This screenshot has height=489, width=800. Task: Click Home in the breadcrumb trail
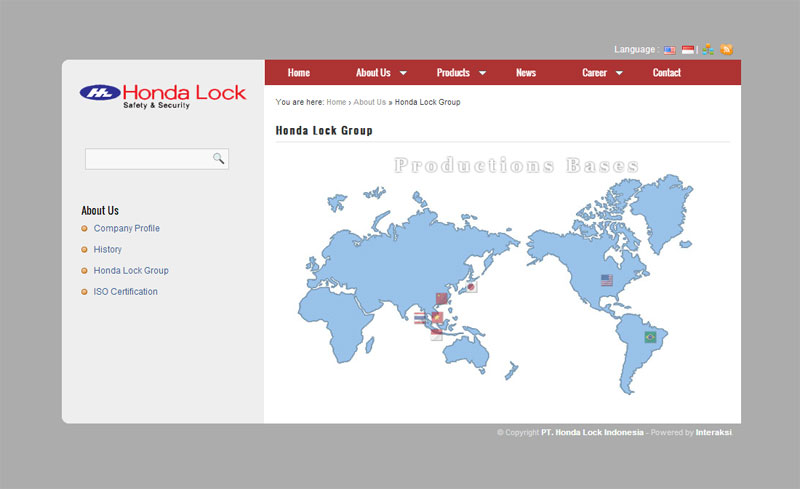point(336,102)
